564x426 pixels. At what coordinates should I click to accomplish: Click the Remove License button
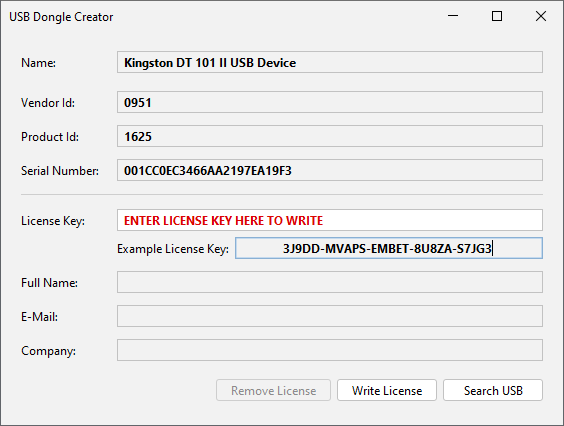pos(273,390)
